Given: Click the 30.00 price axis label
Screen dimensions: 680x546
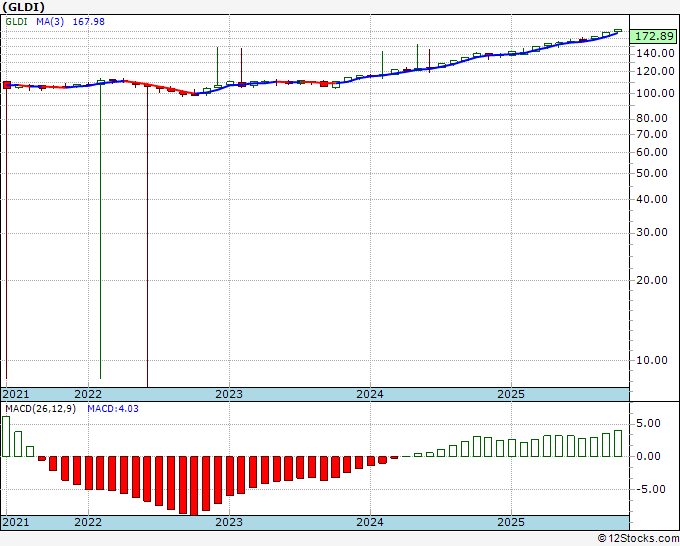Looking at the screenshot, I should point(652,232).
